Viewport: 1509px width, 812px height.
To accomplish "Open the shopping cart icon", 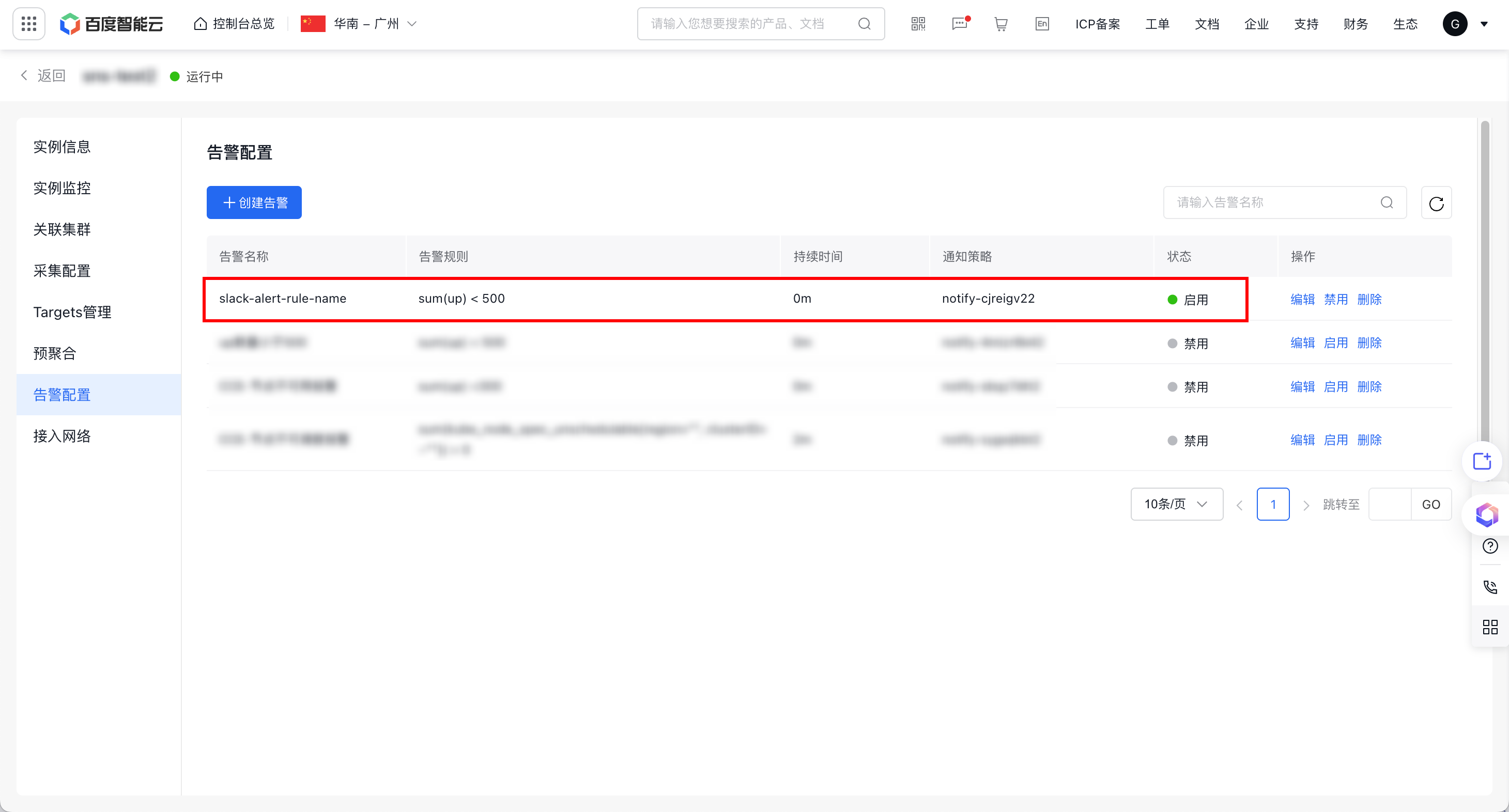I will pyautogui.click(x=1000, y=24).
